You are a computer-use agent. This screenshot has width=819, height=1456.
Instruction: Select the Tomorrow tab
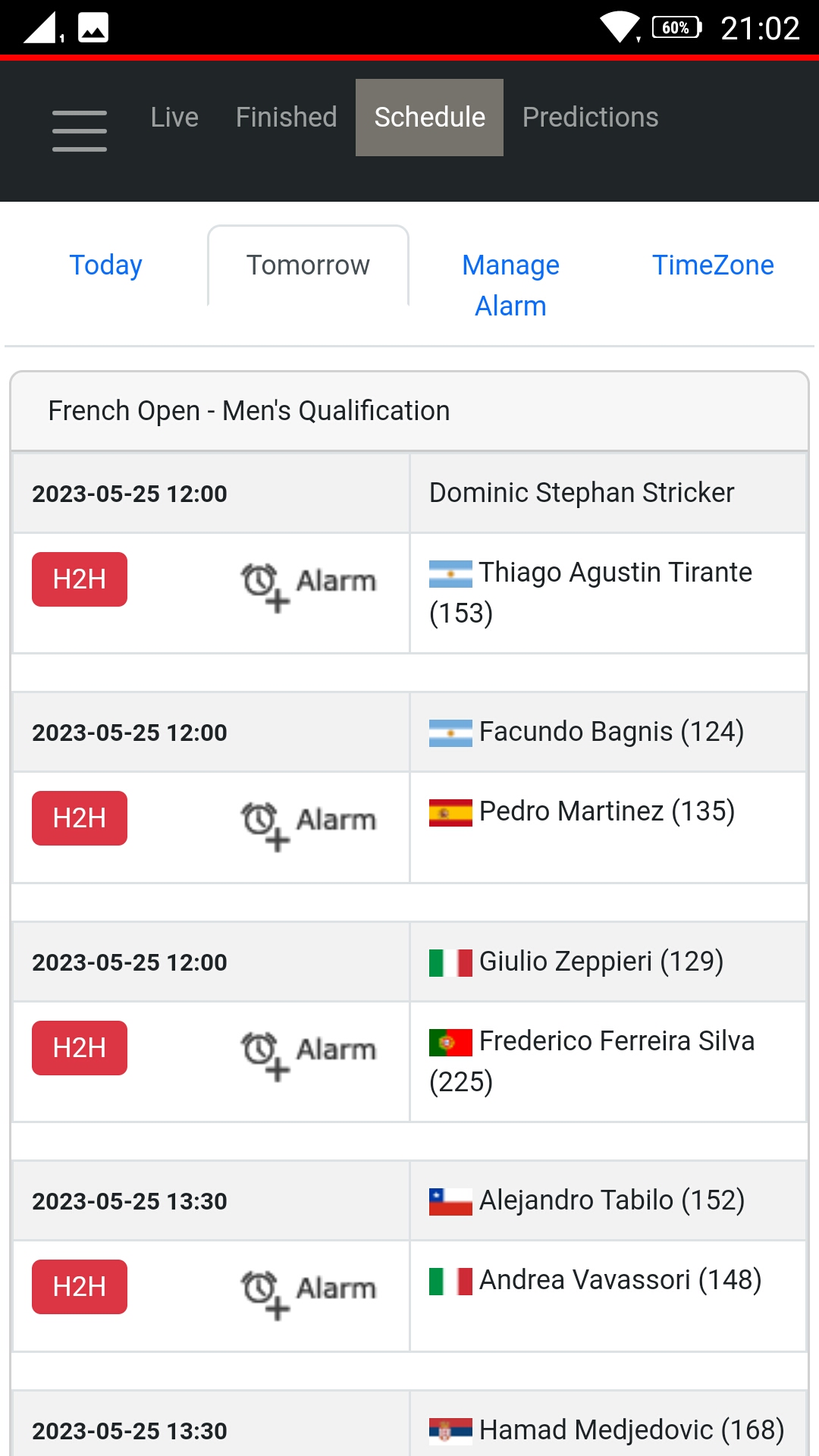click(x=309, y=265)
